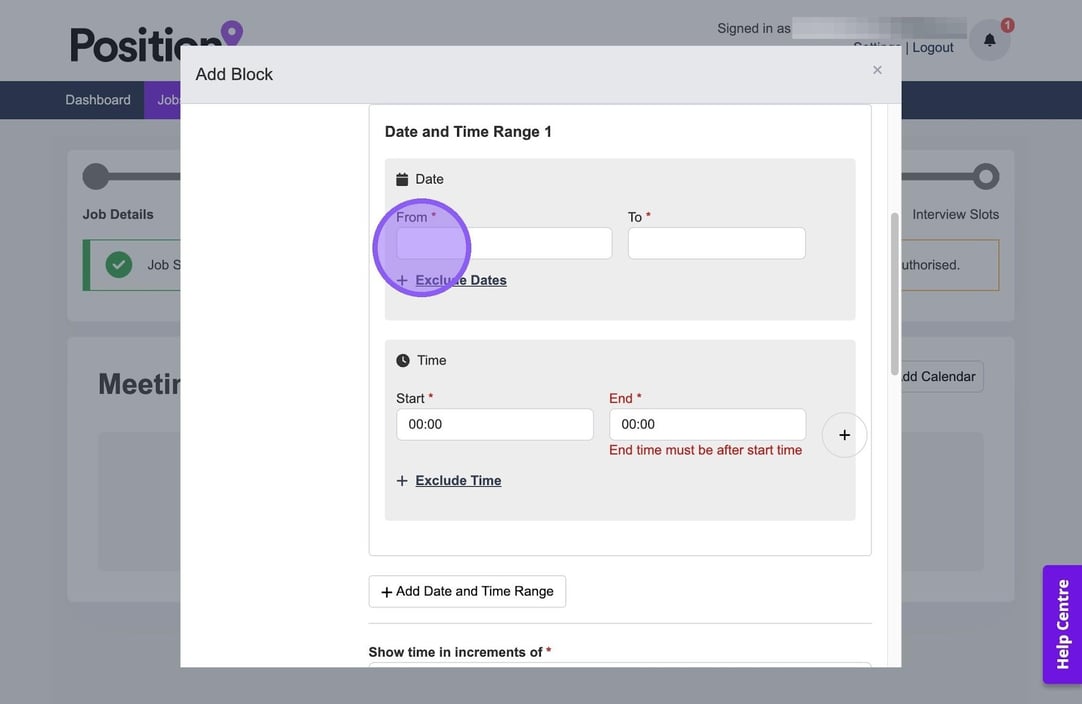Open the Dashboard menu item
Image resolution: width=1082 pixels, height=704 pixels.
[98, 100]
